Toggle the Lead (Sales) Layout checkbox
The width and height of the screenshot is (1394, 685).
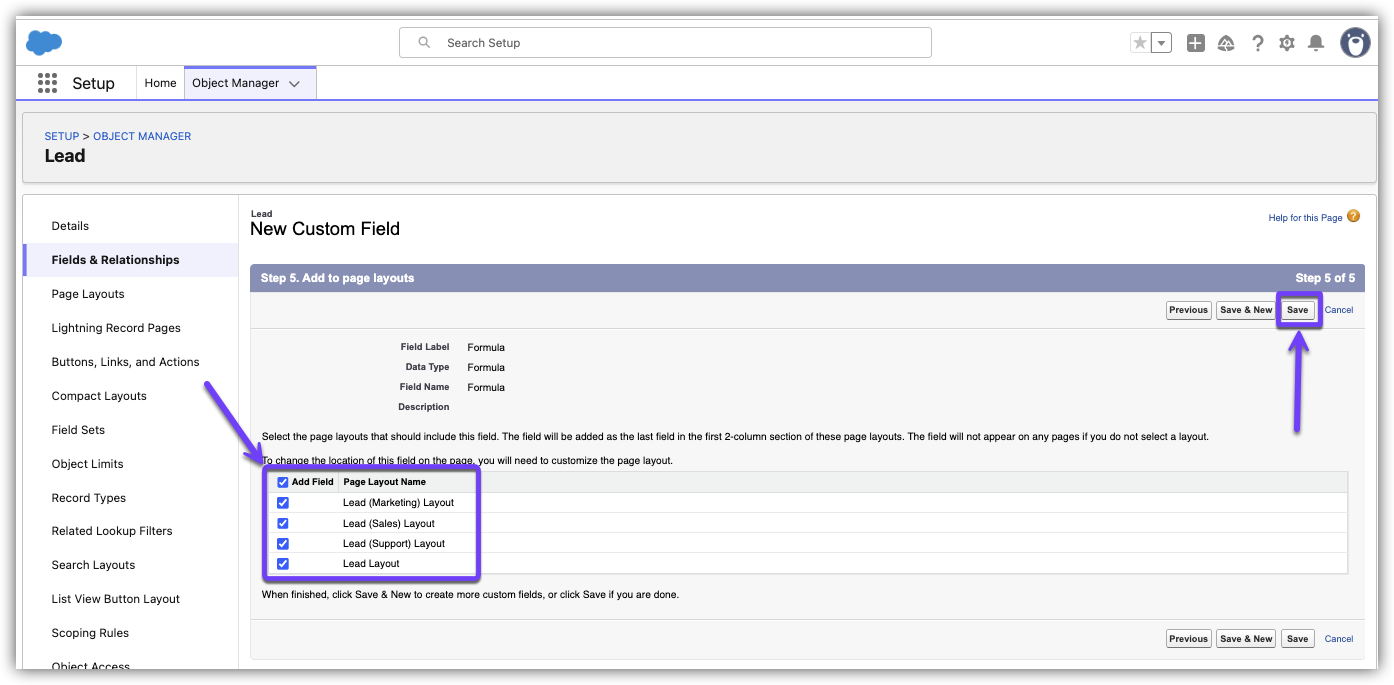pyautogui.click(x=283, y=523)
